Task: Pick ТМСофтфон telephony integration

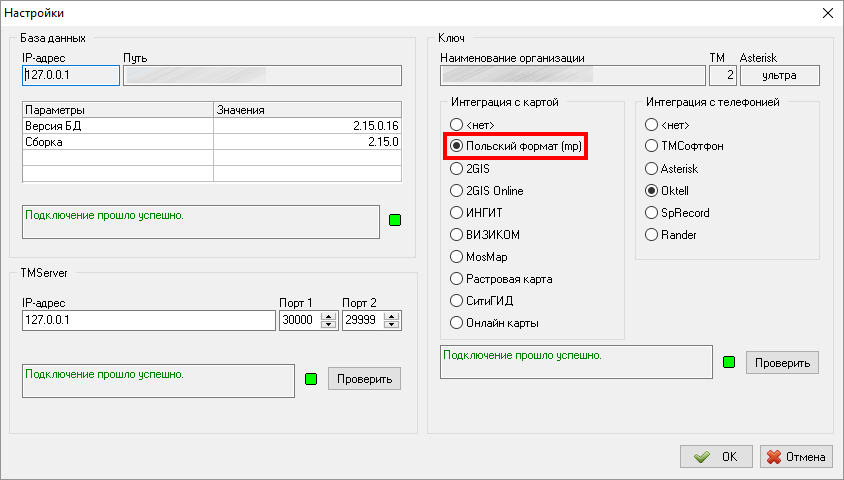Action: [653, 147]
